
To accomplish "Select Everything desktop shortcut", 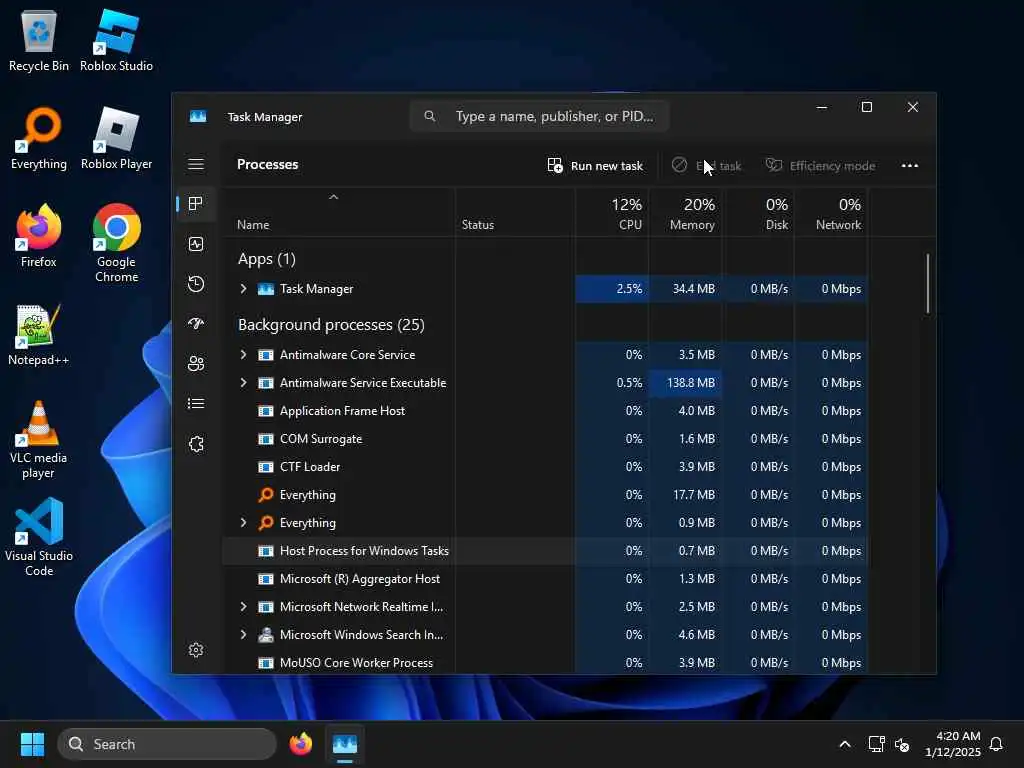I will pos(39,138).
